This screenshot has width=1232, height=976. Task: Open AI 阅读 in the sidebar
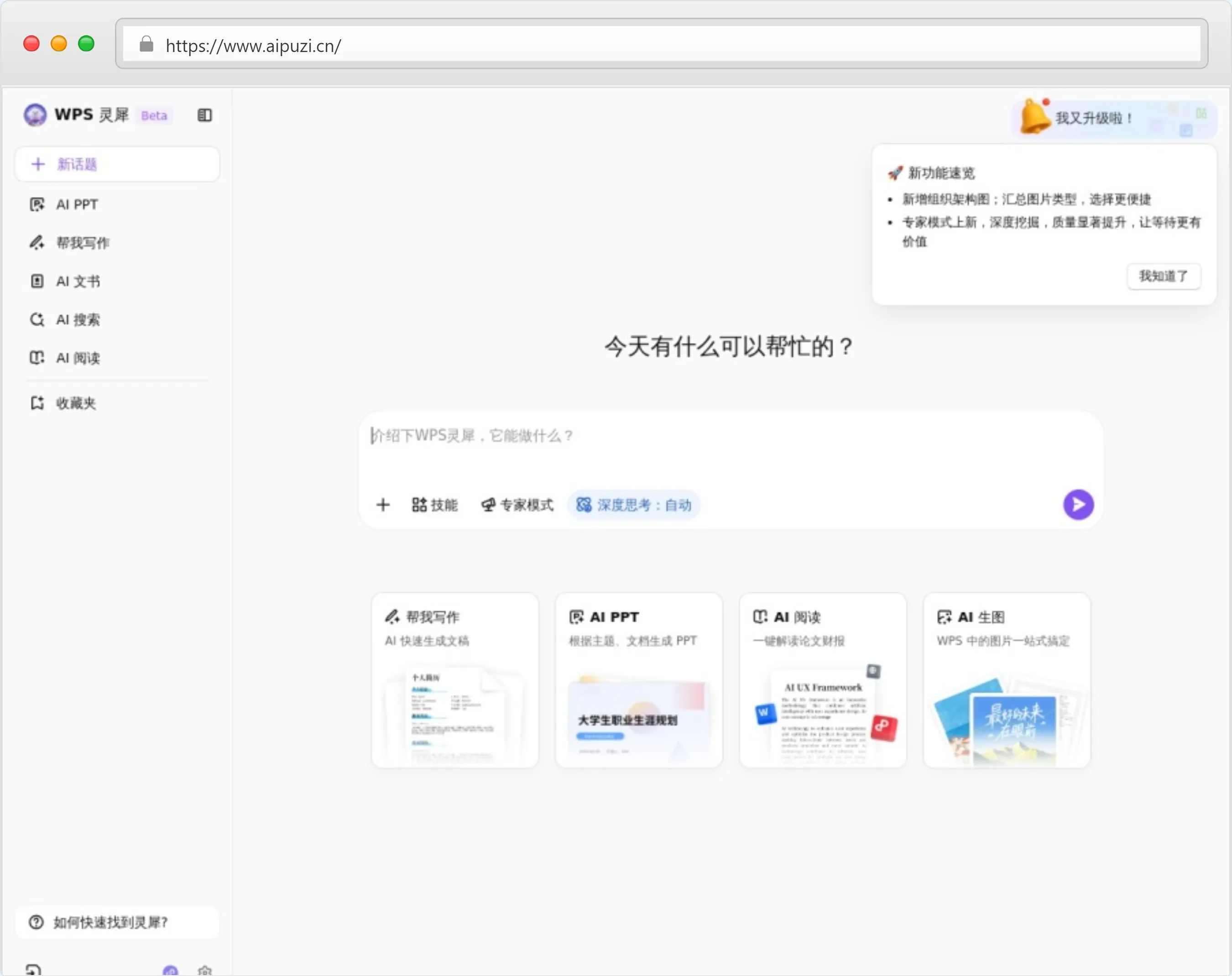pyautogui.click(x=117, y=357)
